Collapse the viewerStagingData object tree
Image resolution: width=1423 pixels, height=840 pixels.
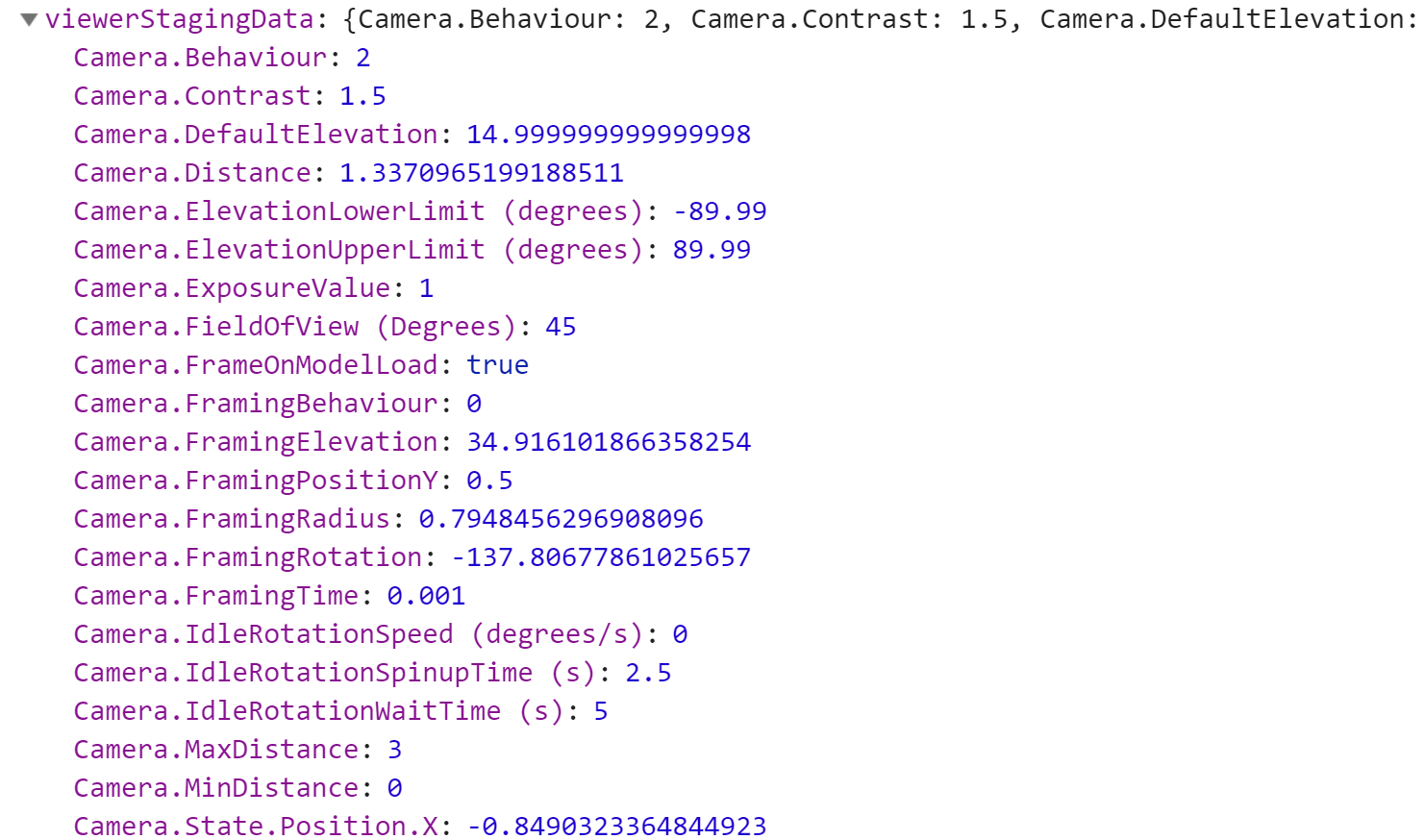click(x=29, y=20)
